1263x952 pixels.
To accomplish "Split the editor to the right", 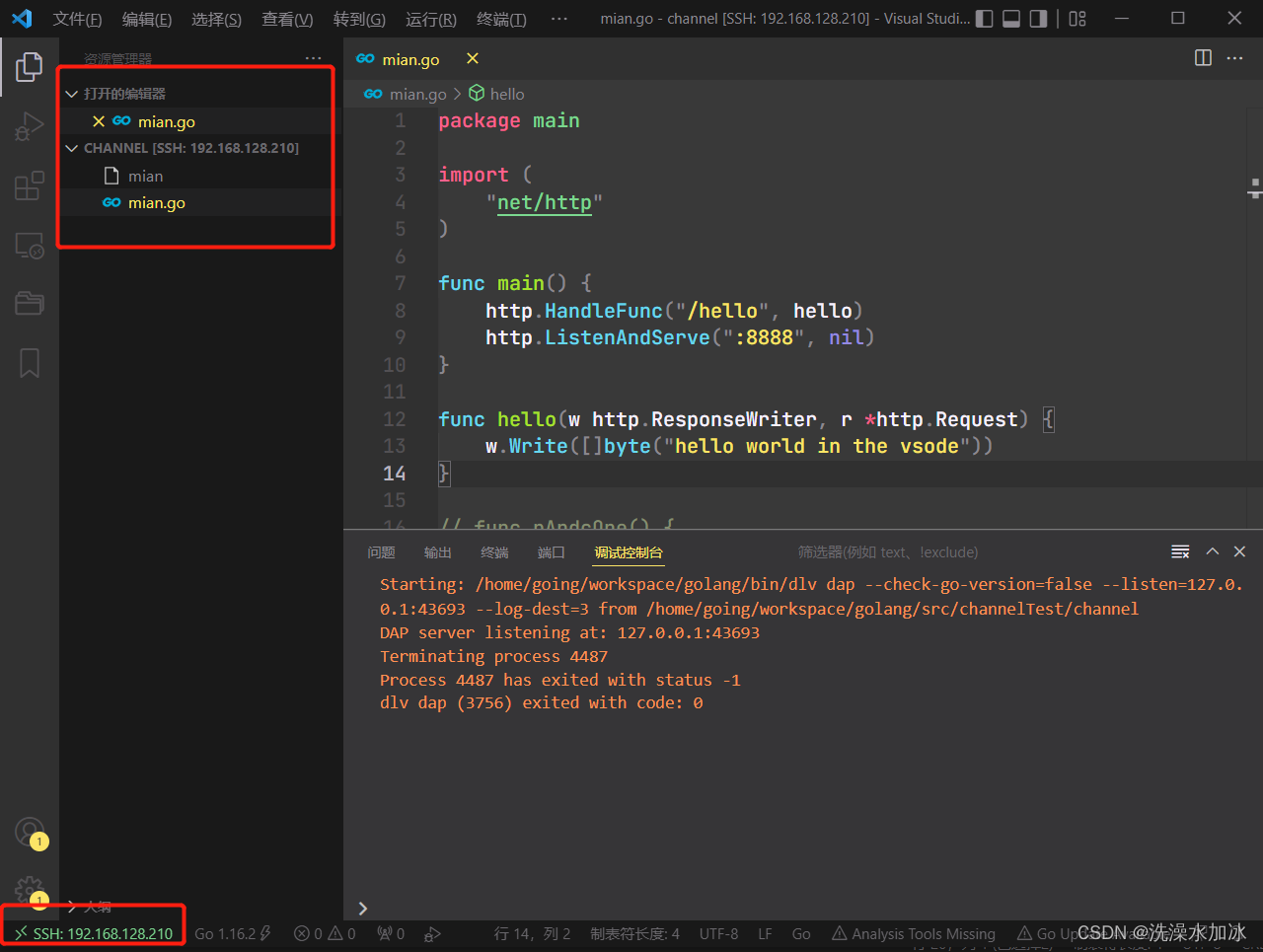I will (x=1203, y=58).
